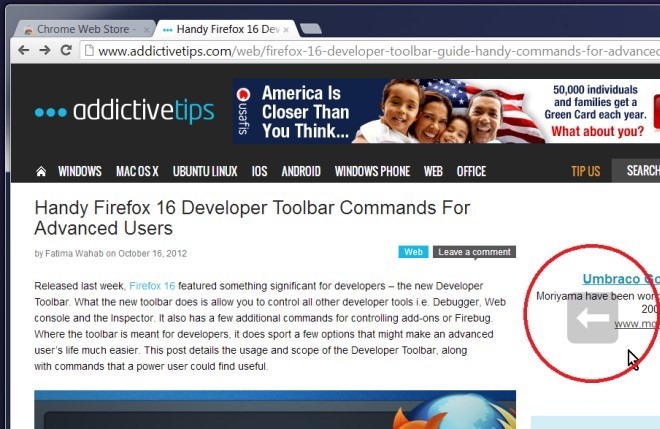Open author Fatima Wahab's page
The width and height of the screenshot is (660, 429).
[74, 253]
